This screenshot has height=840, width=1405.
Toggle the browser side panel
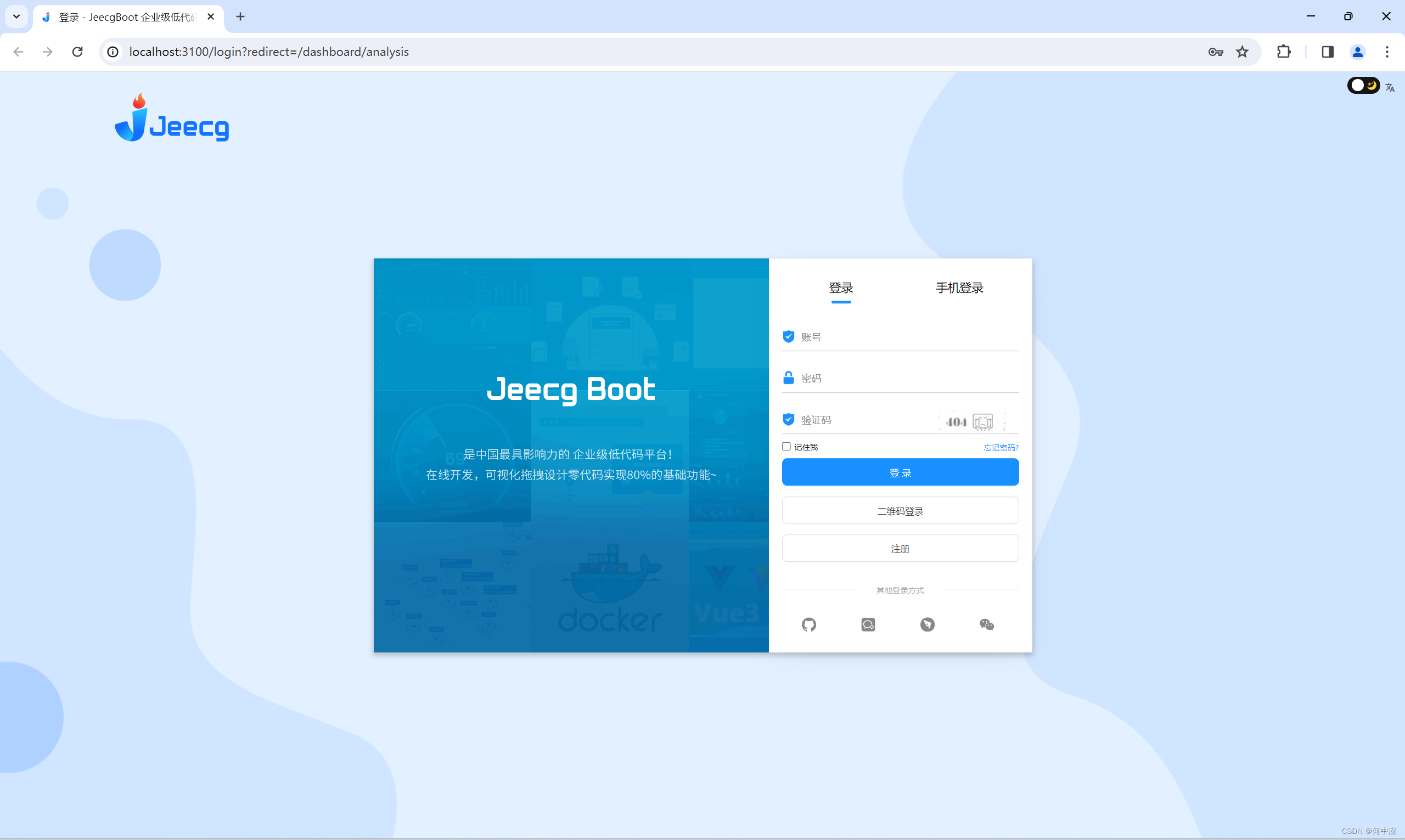point(1328,52)
